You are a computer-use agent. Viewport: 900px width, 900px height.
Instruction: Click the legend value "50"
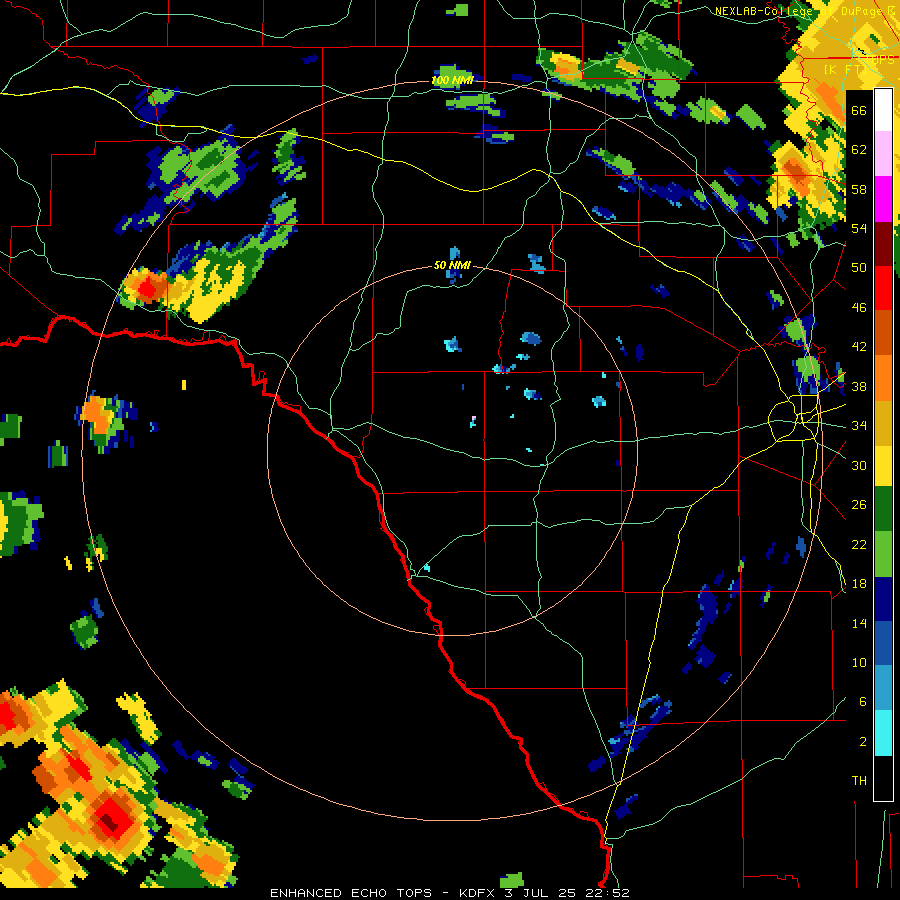859,267
